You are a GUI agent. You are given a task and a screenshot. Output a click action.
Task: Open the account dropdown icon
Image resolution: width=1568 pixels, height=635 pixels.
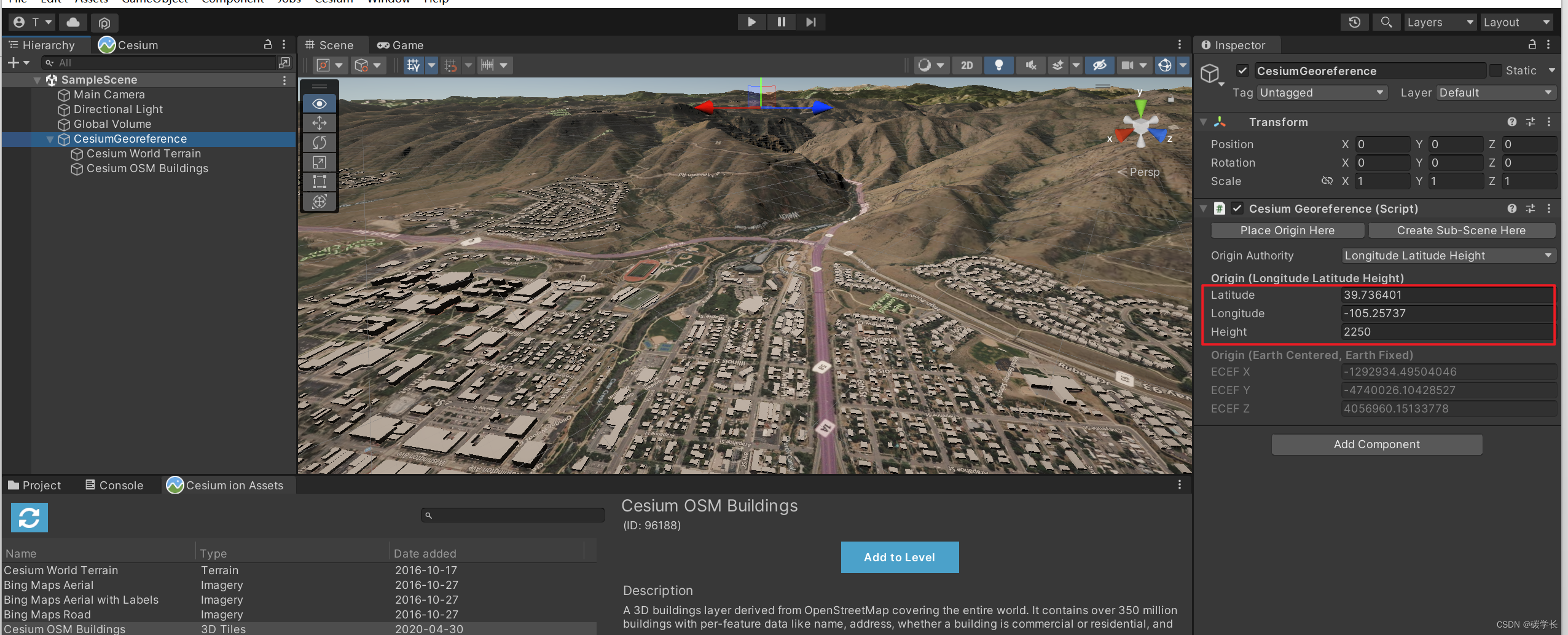pos(33,23)
